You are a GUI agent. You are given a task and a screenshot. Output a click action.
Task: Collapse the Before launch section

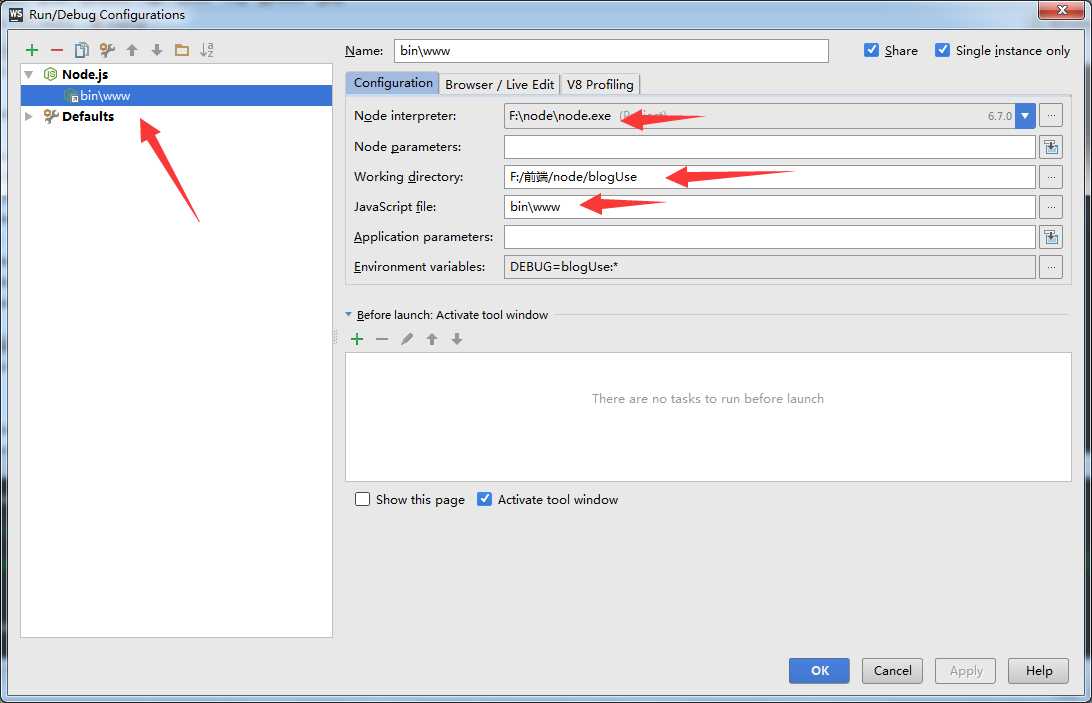(348, 314)
